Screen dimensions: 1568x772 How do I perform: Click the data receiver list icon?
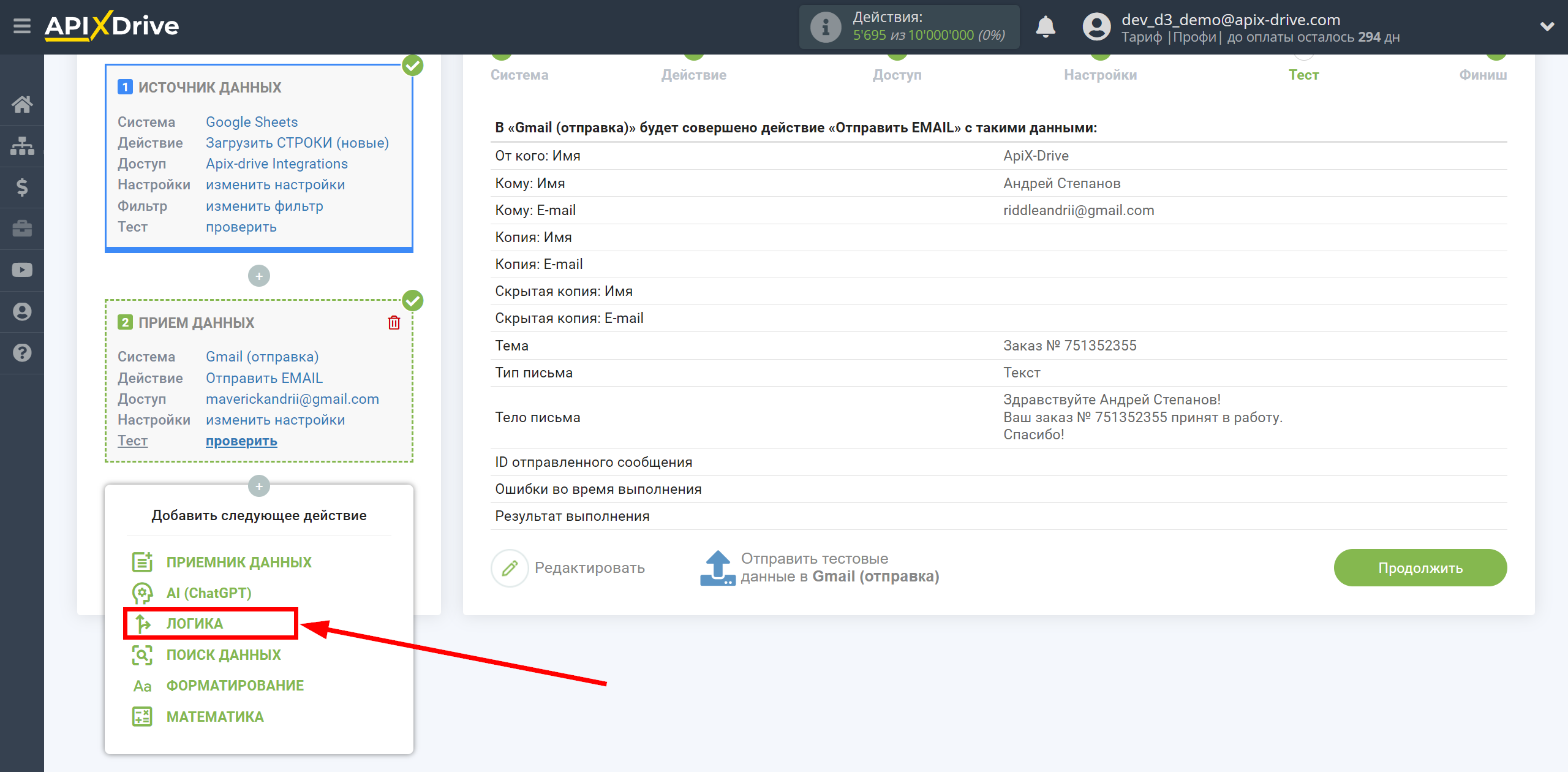(x=142, y=562)
